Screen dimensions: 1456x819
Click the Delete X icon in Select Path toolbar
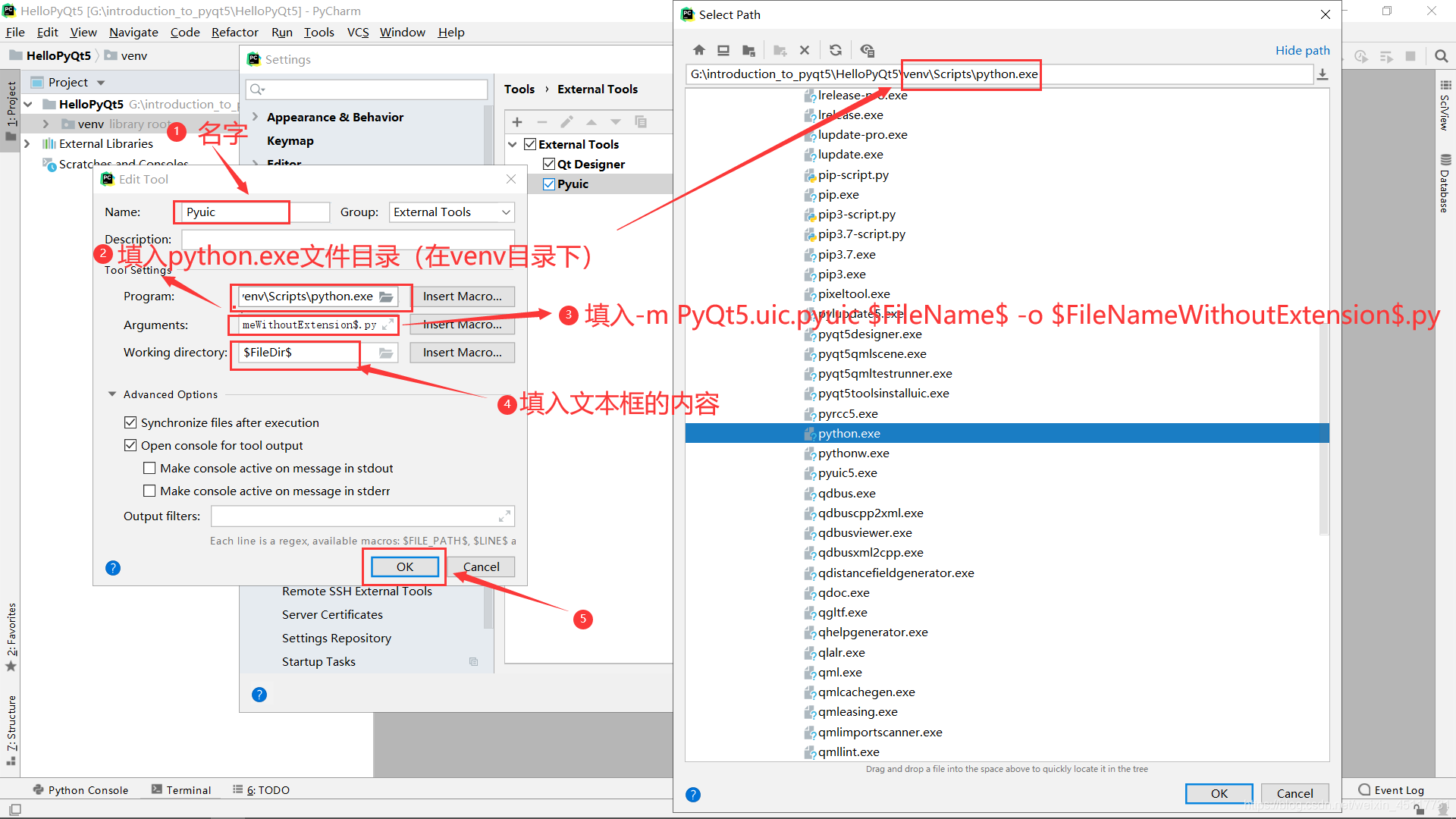pos(805,50)
